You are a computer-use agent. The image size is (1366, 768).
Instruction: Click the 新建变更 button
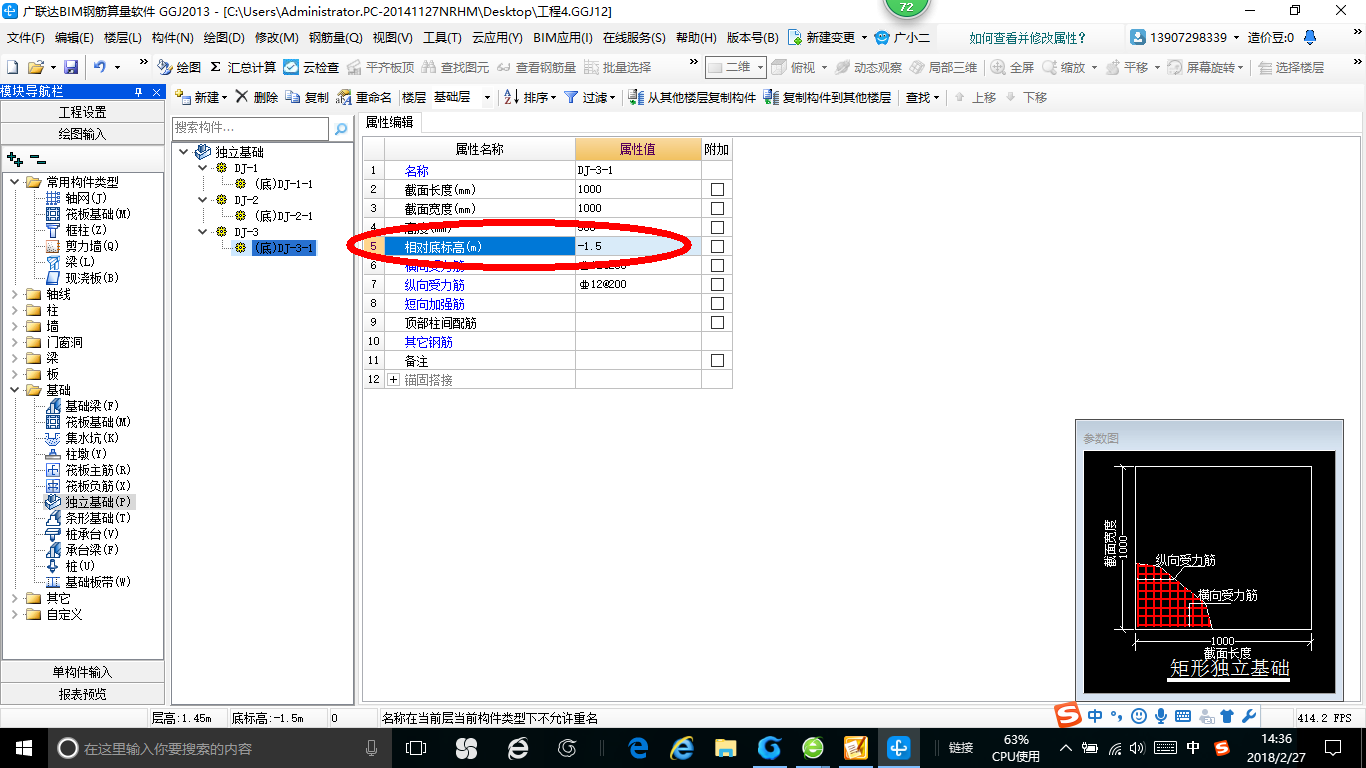tap(828, 37)
